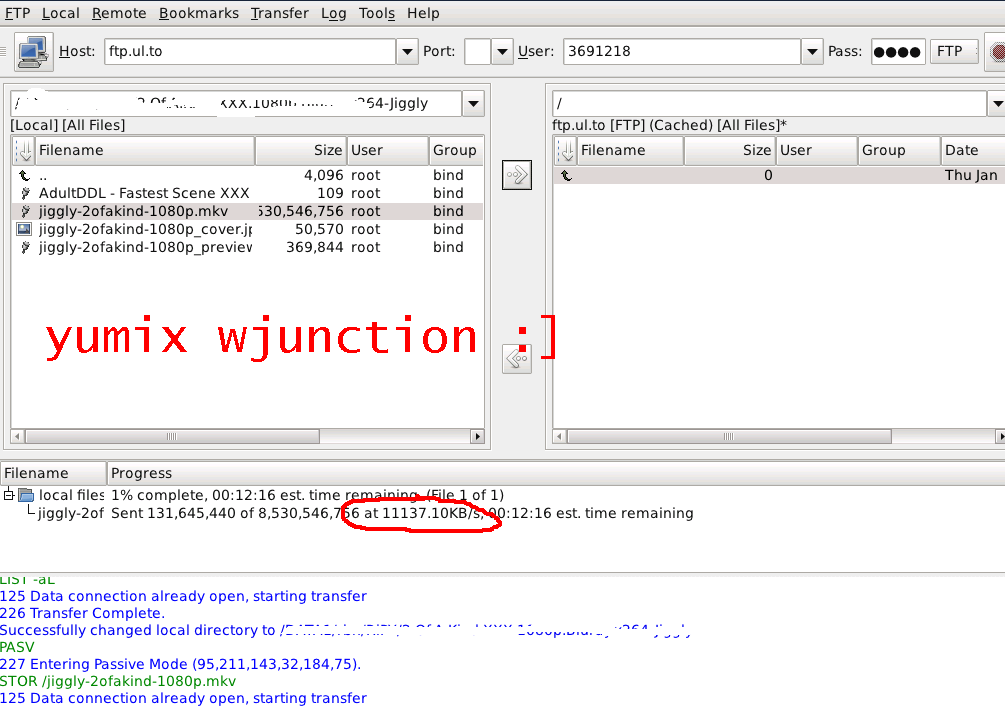The width and height of the screenshot is (1005, 723).
Task: Click the local pane sort arrow icon
Action: [x=24, y=151]
